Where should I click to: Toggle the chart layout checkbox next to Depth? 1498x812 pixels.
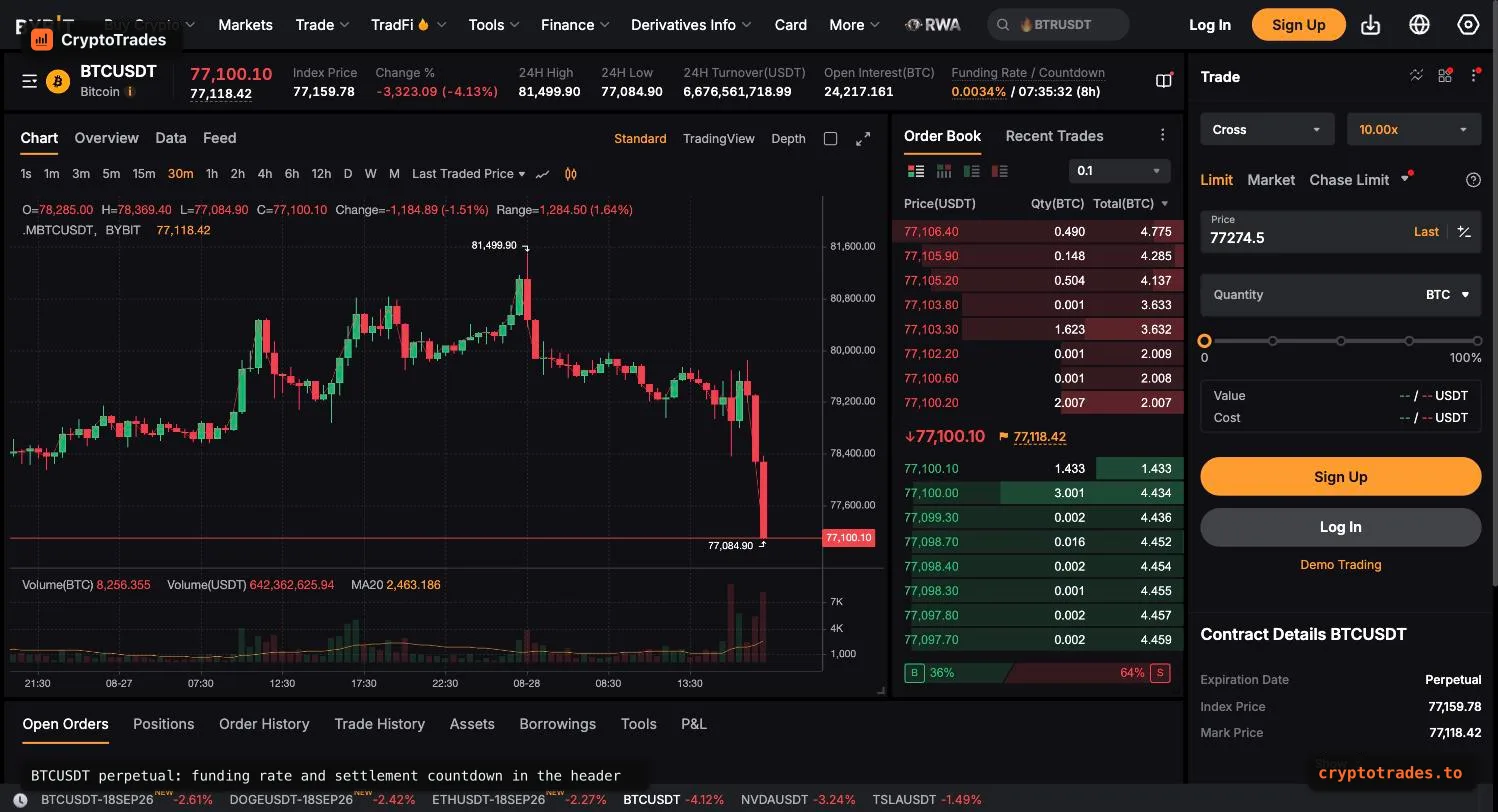(830, 139)
